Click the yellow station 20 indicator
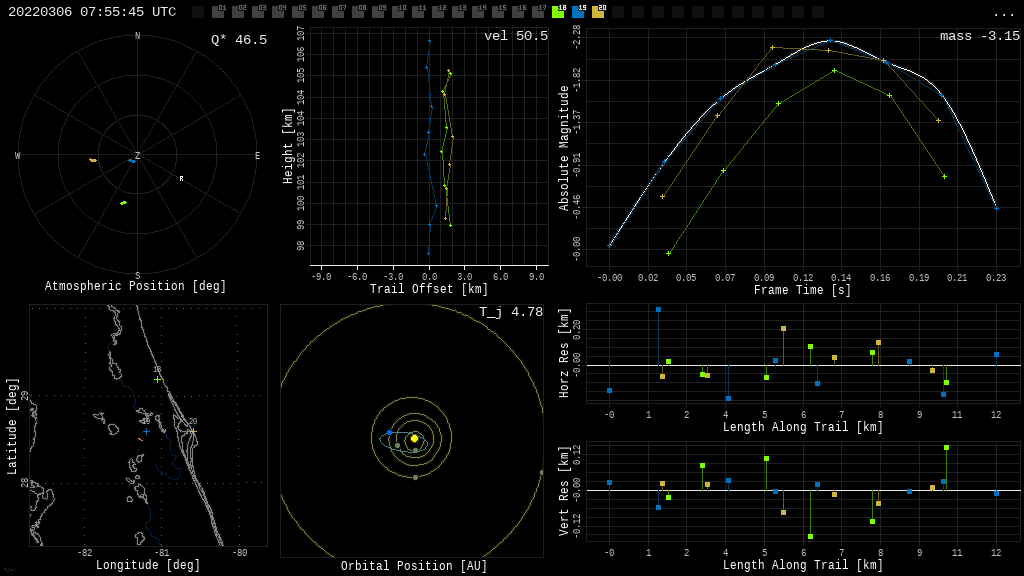This screenshot has height=576, width=1024. [x=598, y=12]
